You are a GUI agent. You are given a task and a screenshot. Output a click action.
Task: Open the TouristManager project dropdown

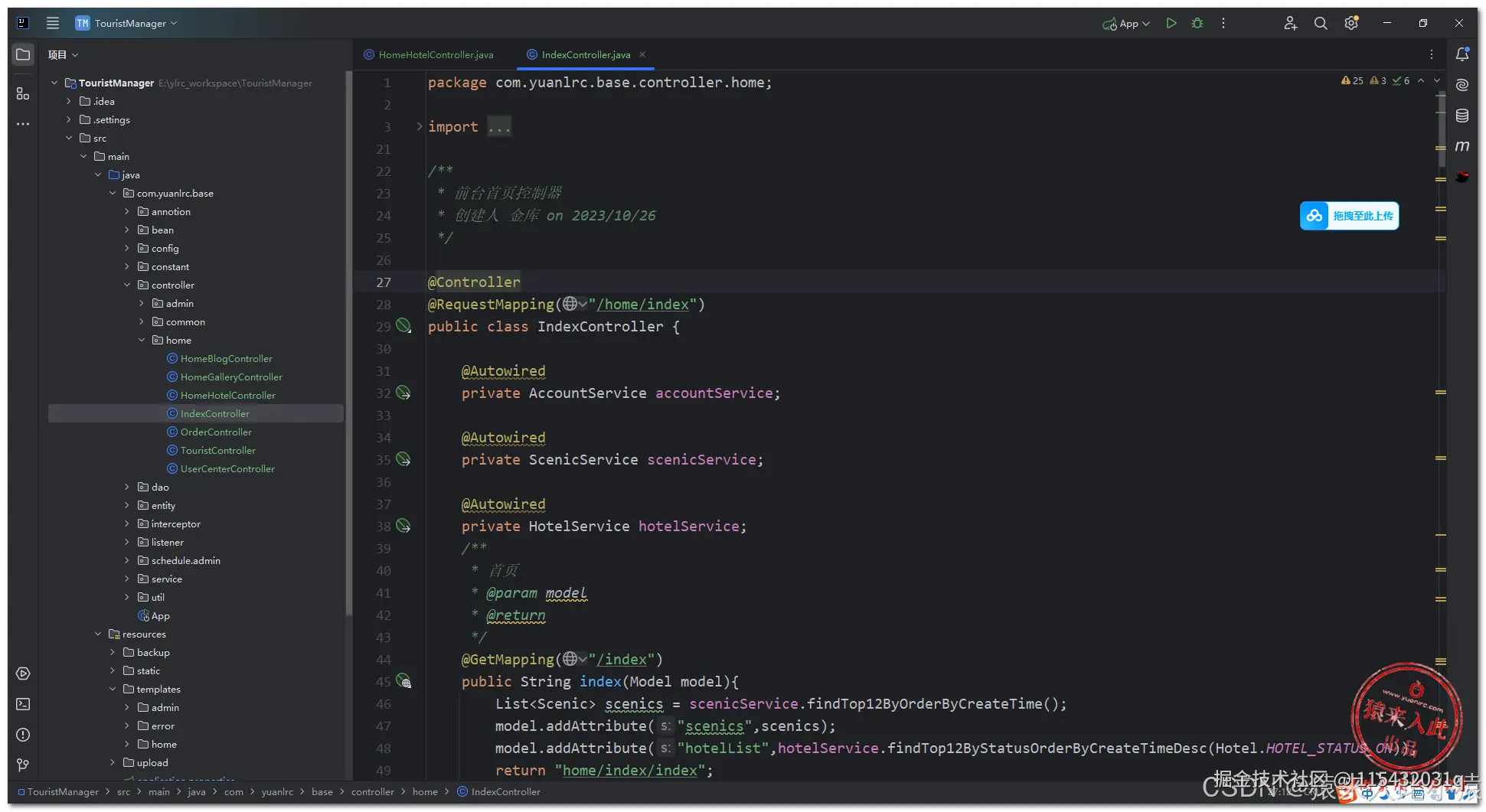click(x=126, y=23)
